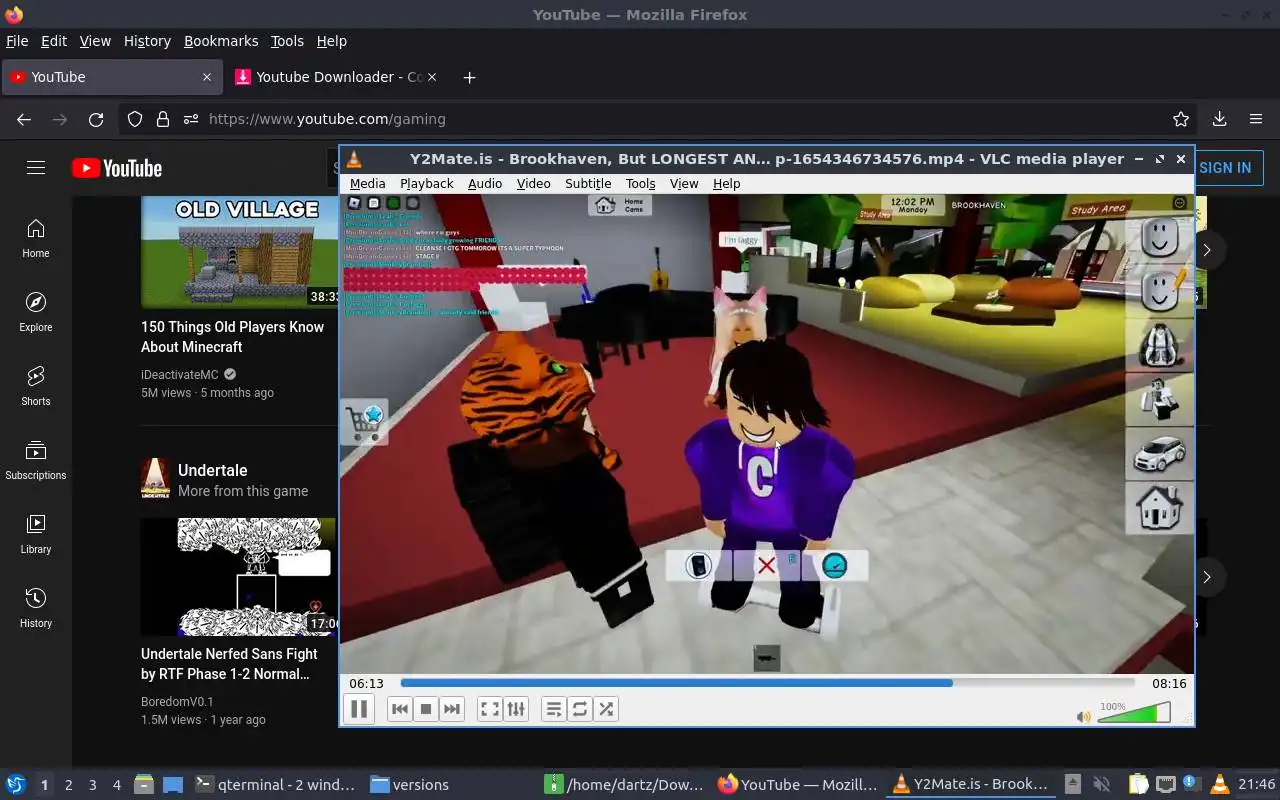Open the VLC Audio menu
This screenshot has height=800, width=1280.
tap(485, 183)
